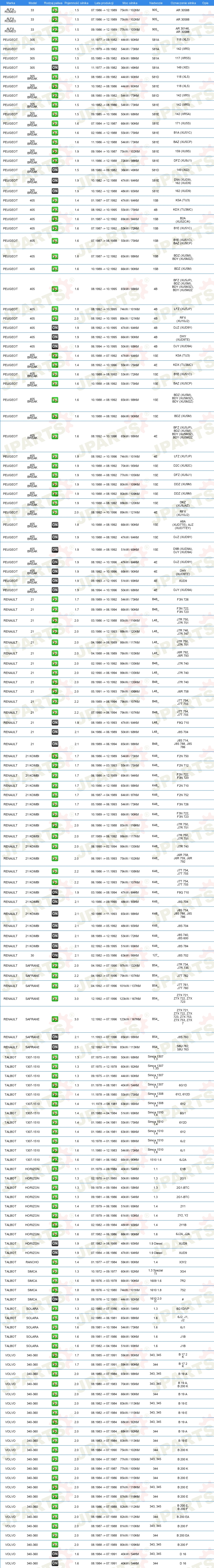
Task: Click the Model column header
Action: (x=32, y=2)
